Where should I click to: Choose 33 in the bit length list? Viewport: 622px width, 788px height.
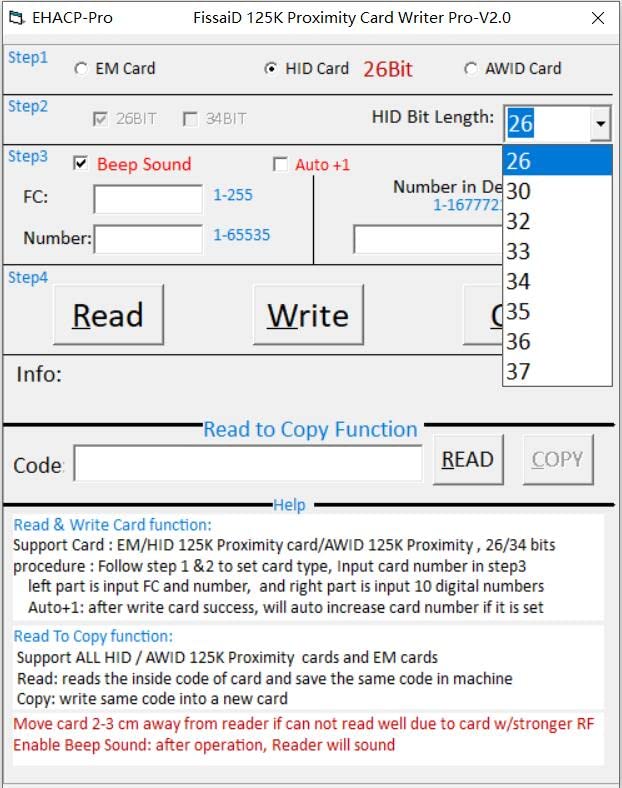point(557,251)
